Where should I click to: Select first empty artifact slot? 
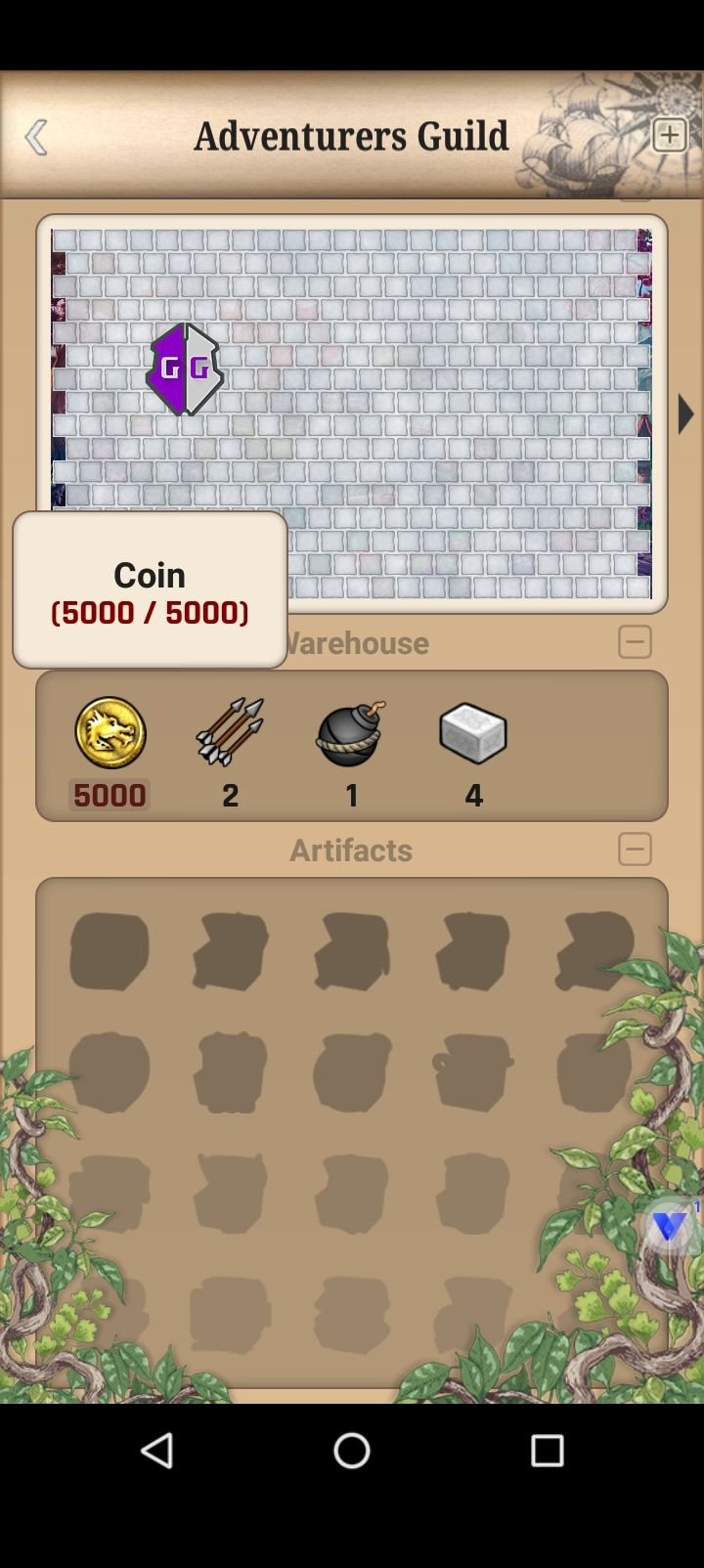[110, 950]
